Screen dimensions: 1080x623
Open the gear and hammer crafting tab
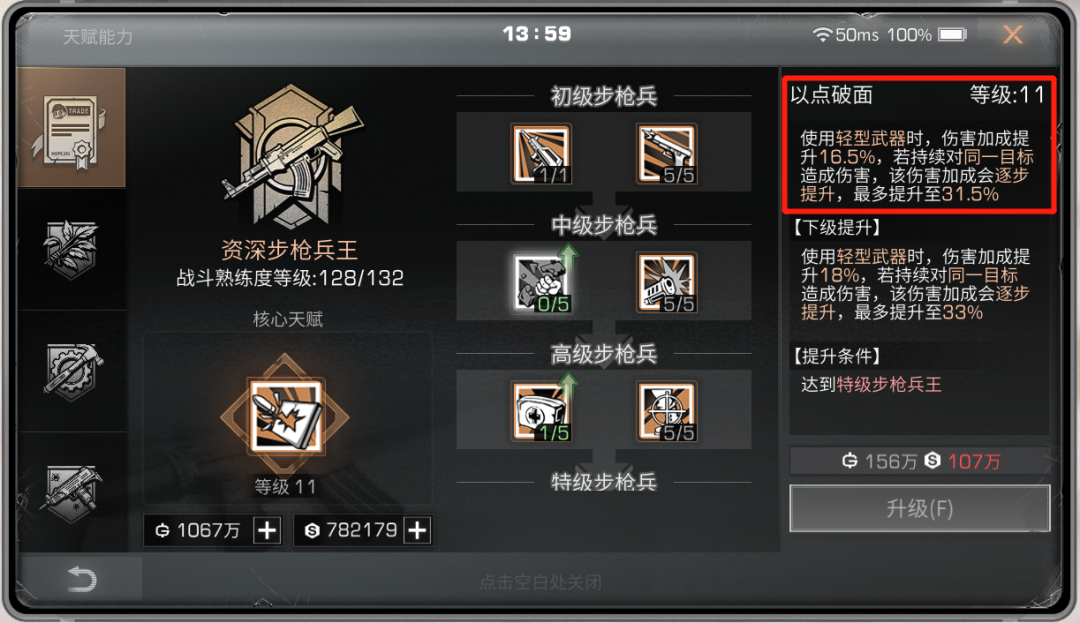(x=72, y=371)
